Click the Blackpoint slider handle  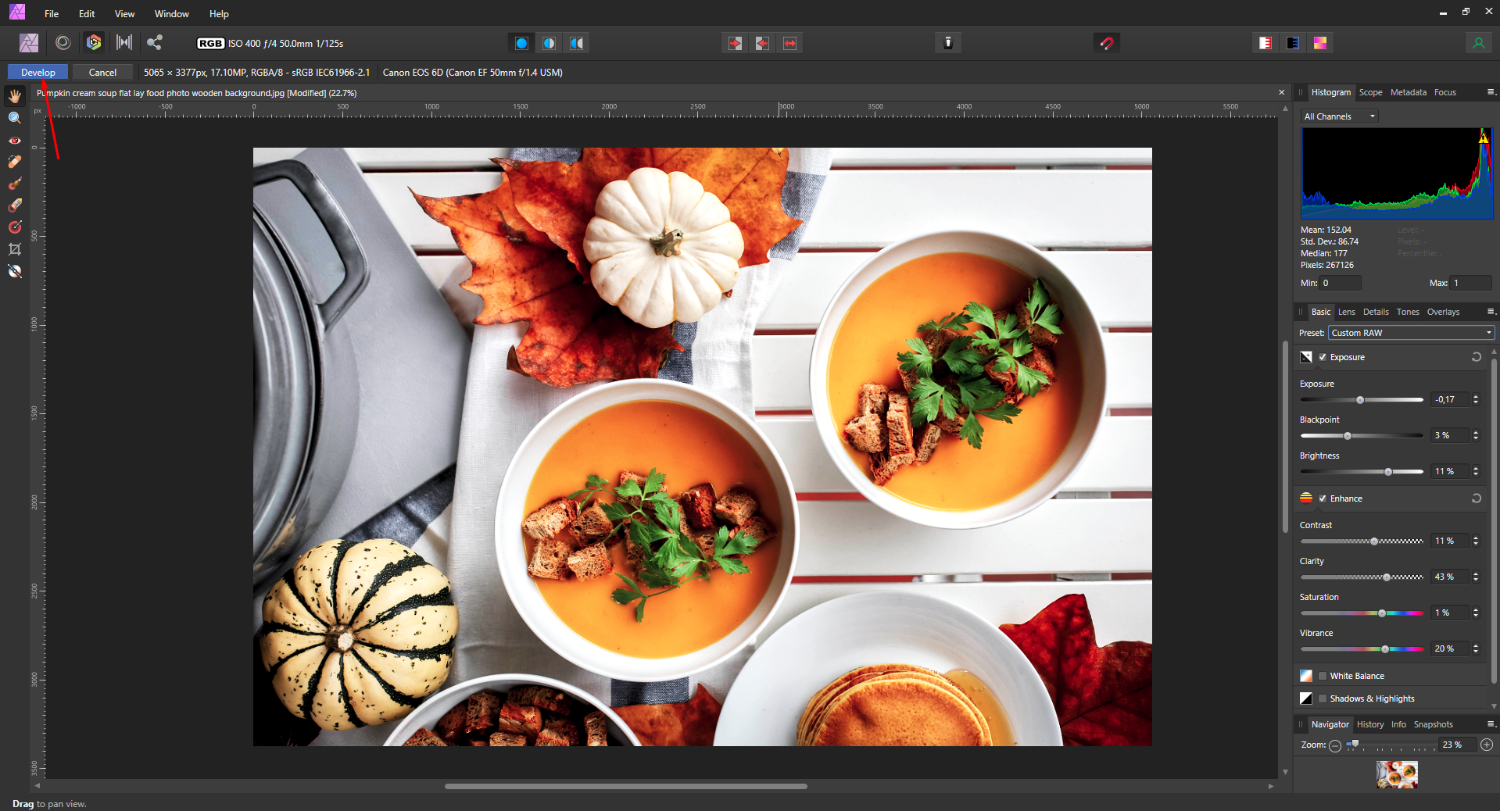click(x=1347, y=436)
